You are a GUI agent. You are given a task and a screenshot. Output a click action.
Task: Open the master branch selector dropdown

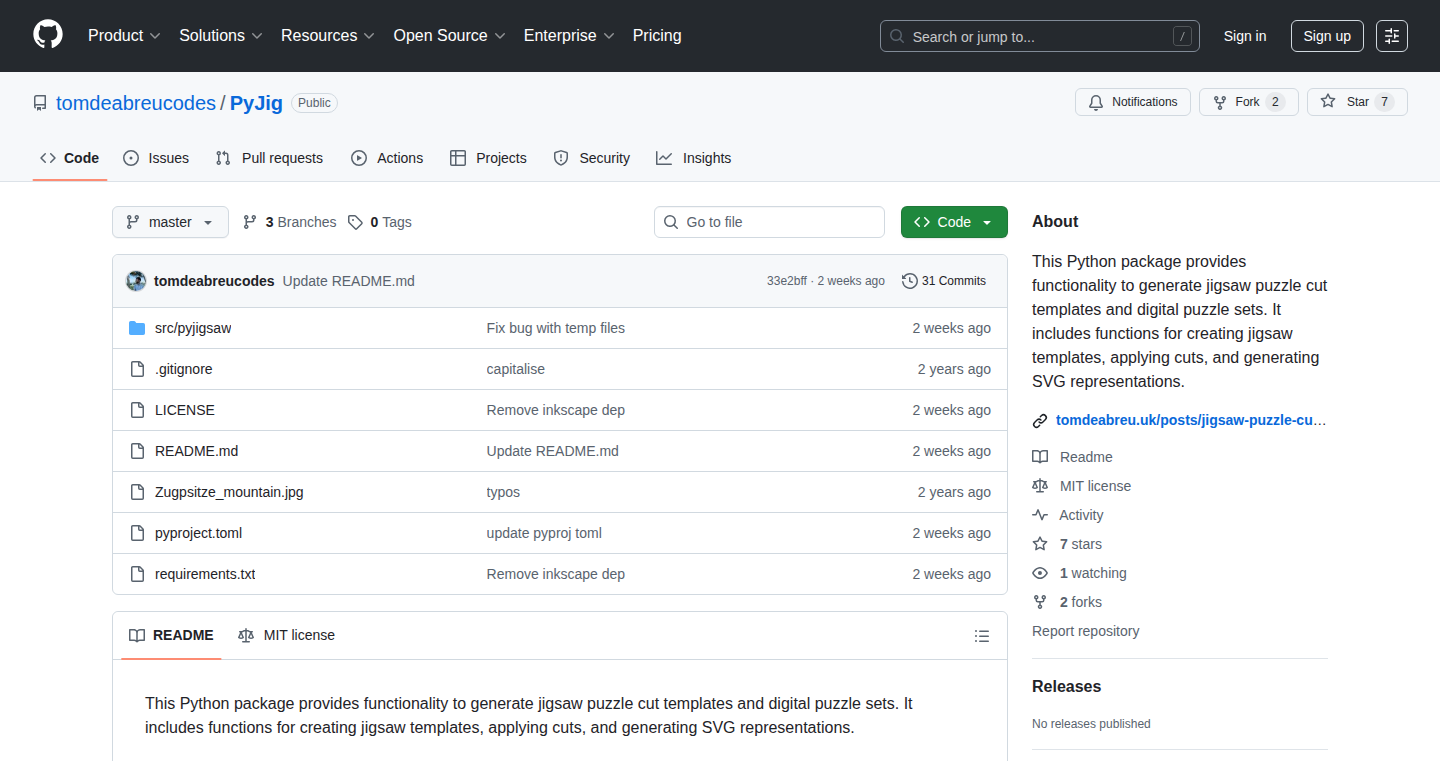170,222
